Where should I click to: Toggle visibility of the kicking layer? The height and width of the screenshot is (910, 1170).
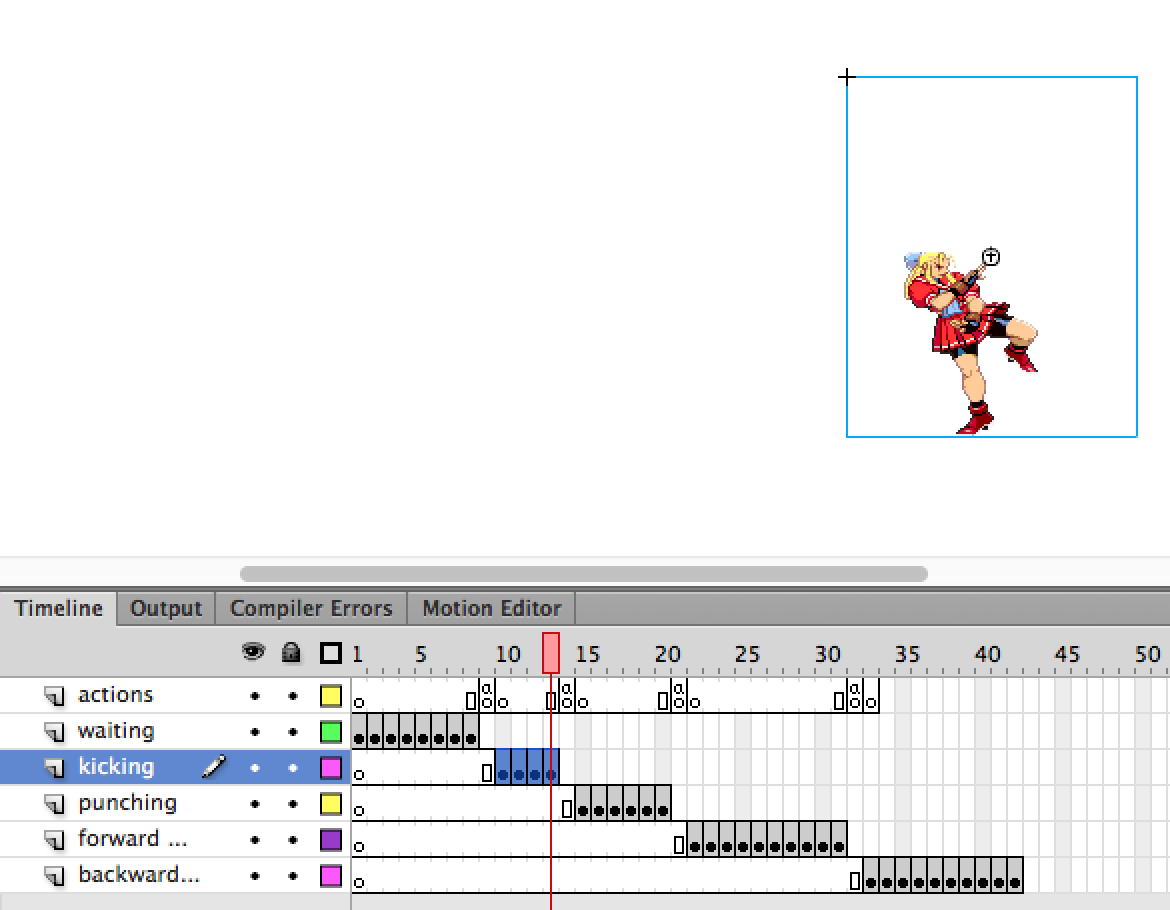point(255,768)
